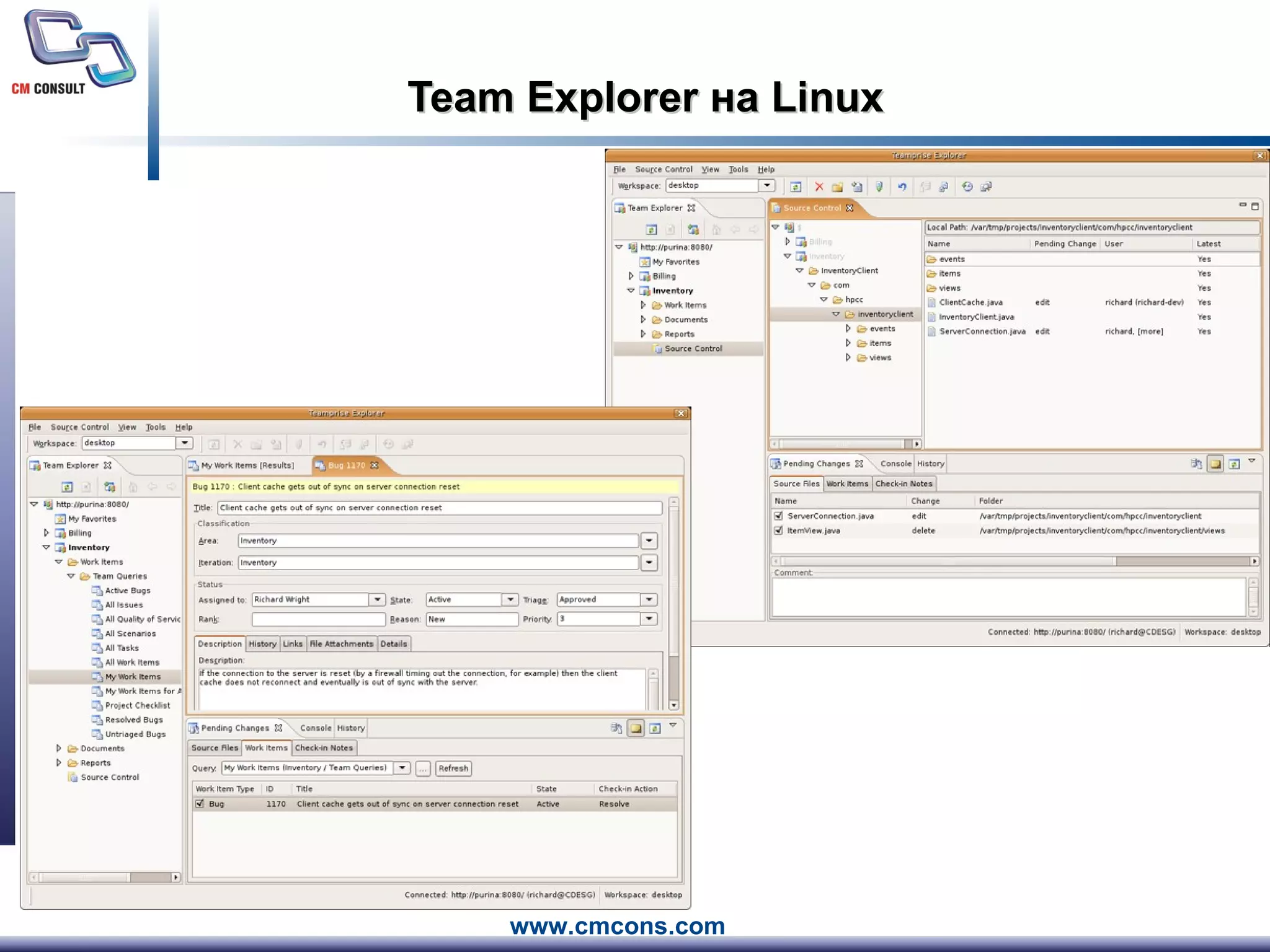Screen dimensions: 1270x952
Task: Click the maximize view icon in the Source Control pane corner
Action: pyautogui.click(x=1254, y=206)
